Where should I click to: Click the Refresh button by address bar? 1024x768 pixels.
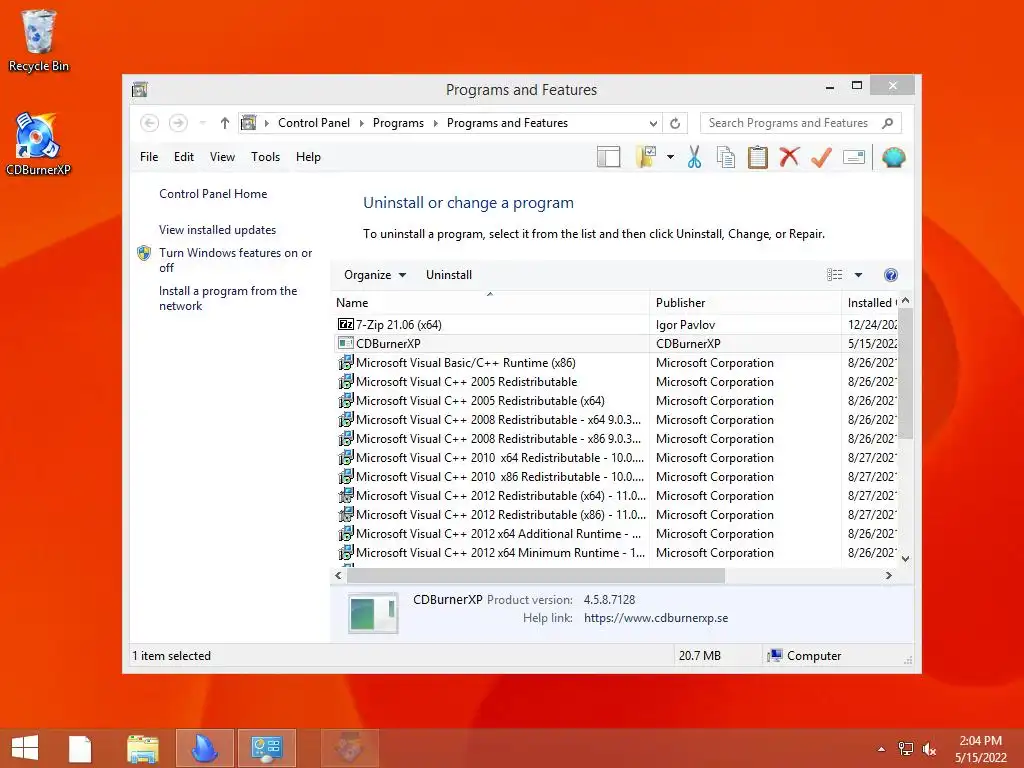[675, 123]
